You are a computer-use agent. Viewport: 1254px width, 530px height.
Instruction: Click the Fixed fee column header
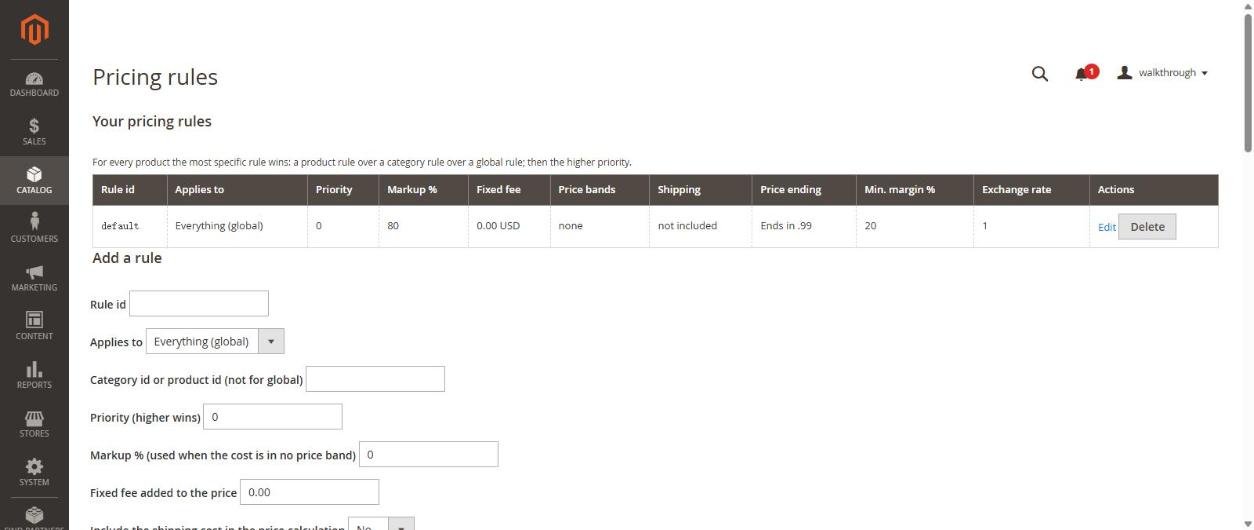[x=508, y=190]
